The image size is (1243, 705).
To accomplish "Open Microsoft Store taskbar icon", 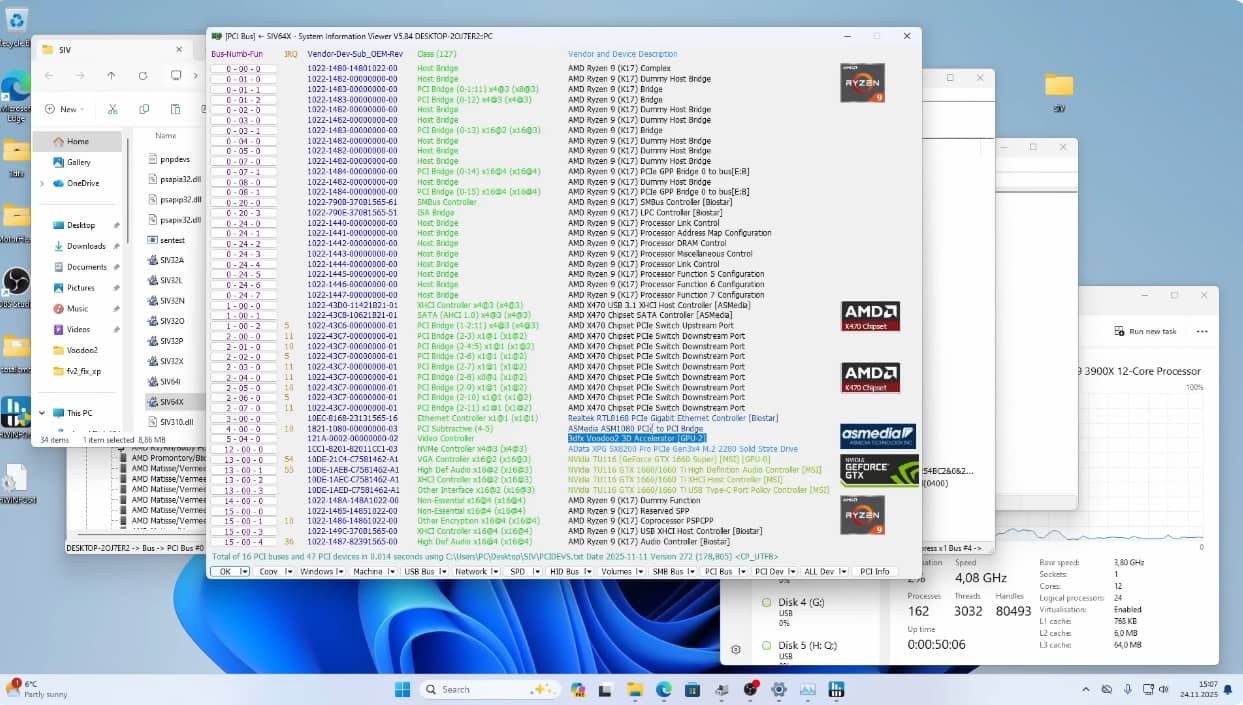I will [693, 689].
